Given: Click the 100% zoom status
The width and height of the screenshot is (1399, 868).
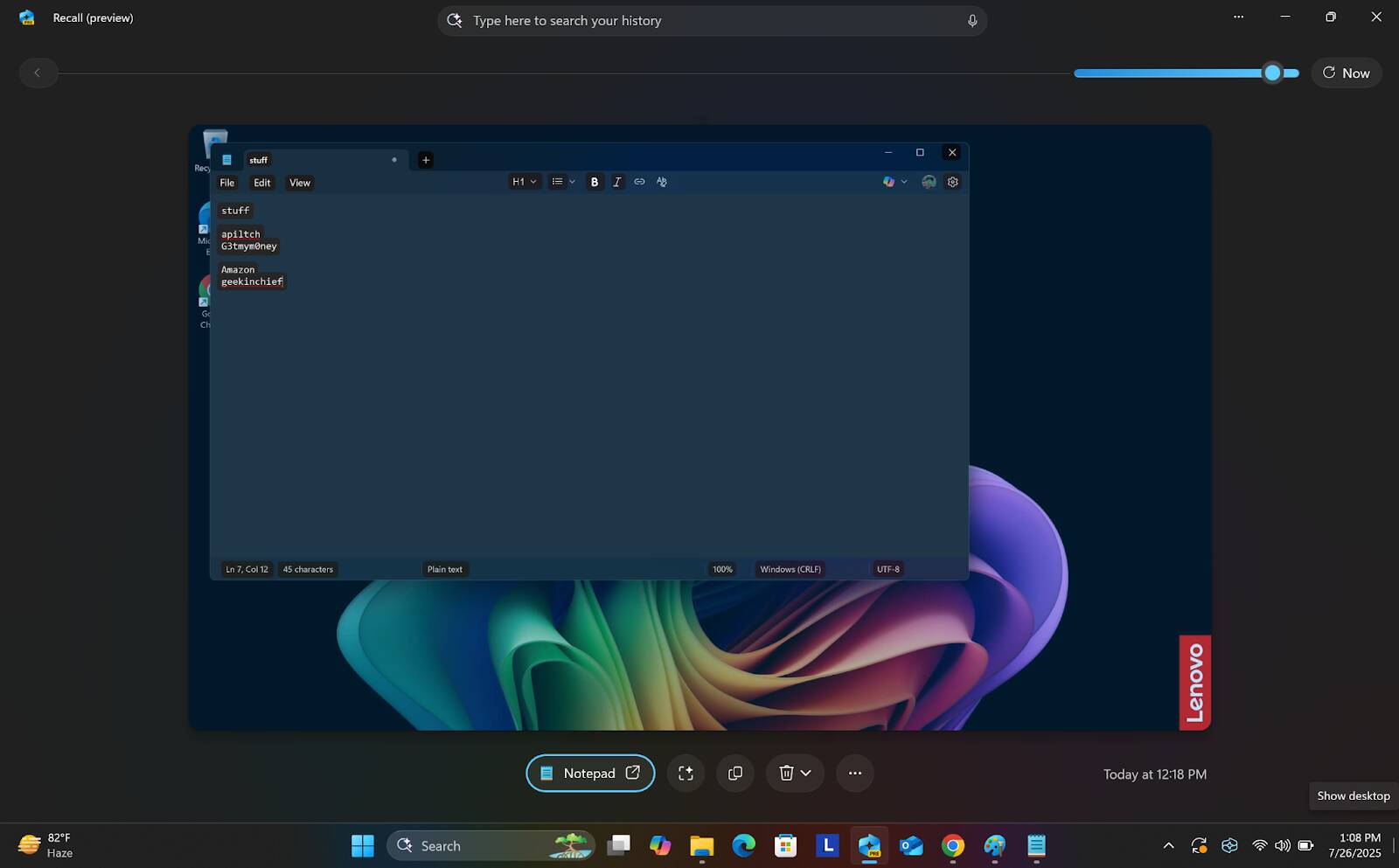Looking at the screenshot, I should 722,569.
